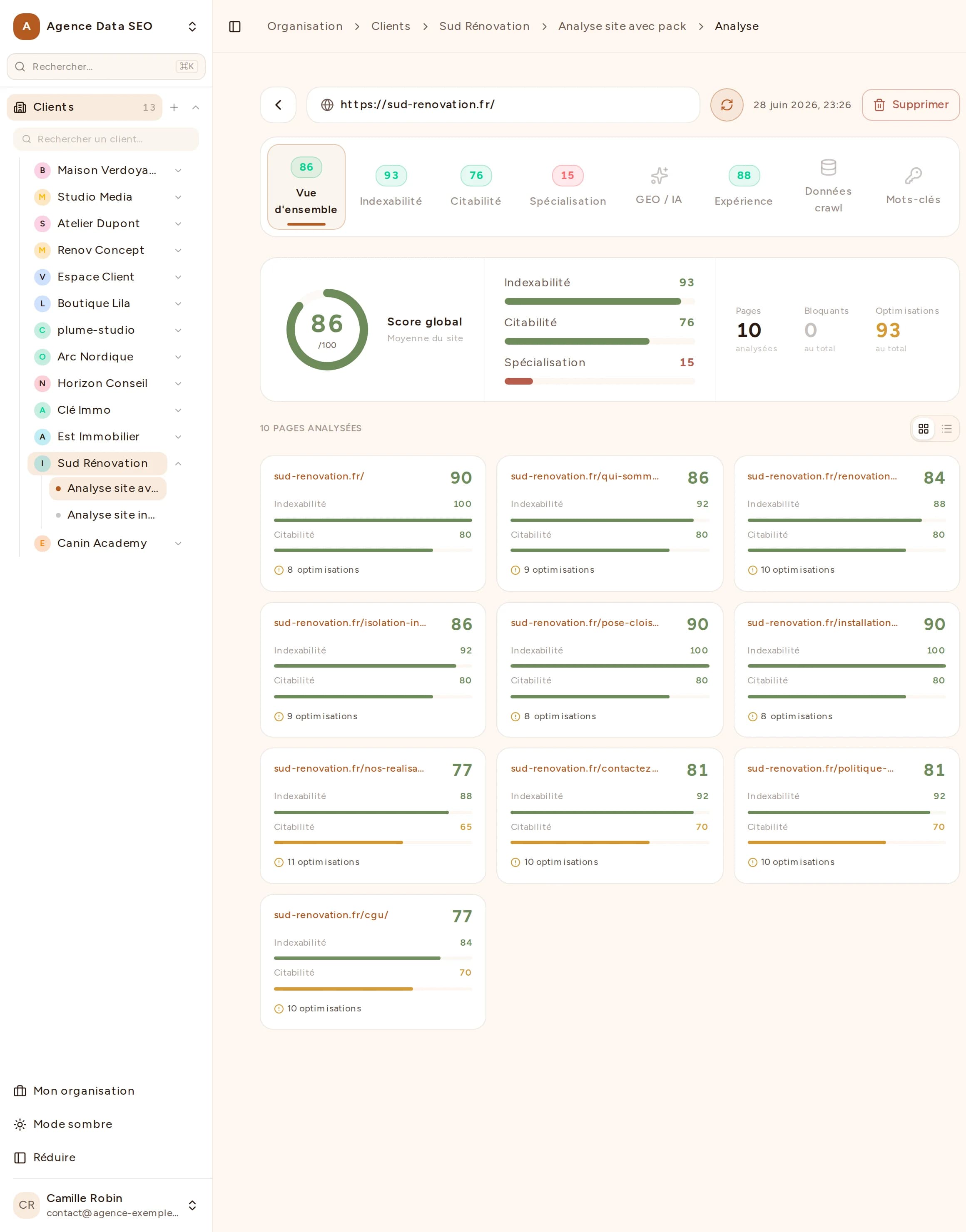The height and width of the screenshot is (1232, 966).
Task: Click magnifier icon in Rechercher field
Action: [x=20, y=67]
